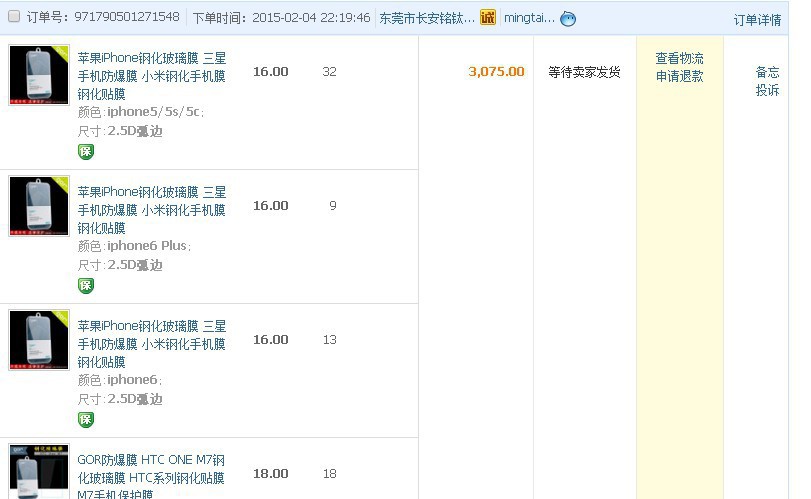Viewport: 811px width, 499px height.
Task: Click the order total 3,075.00
Action: coord(496,71)
